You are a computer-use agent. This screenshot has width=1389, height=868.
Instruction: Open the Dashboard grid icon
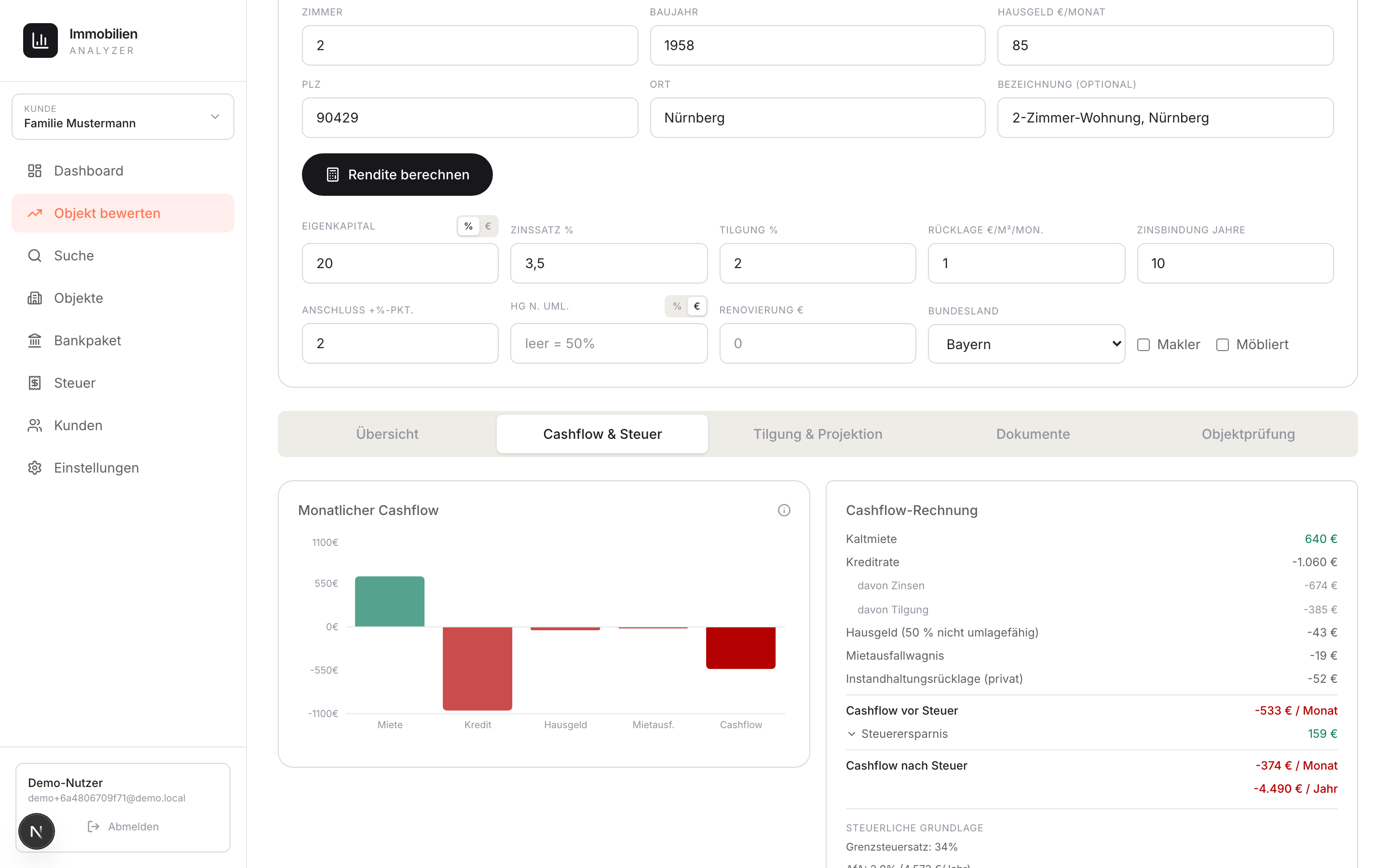[x=34, y=171]
